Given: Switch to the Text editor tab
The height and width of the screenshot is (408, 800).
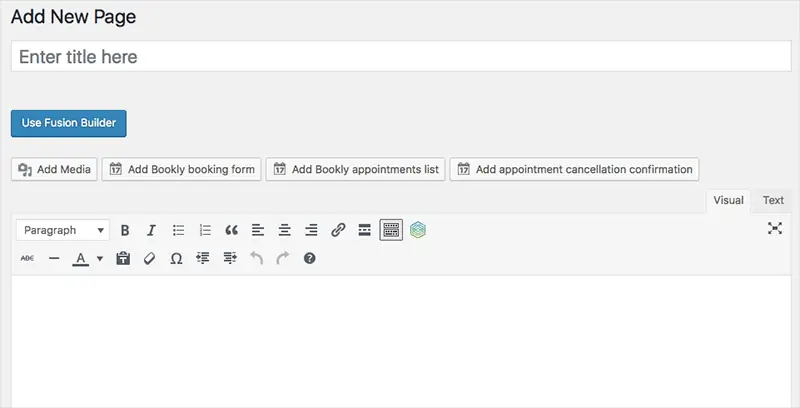Looking at the screenshot, I should (x=773, y=200).
